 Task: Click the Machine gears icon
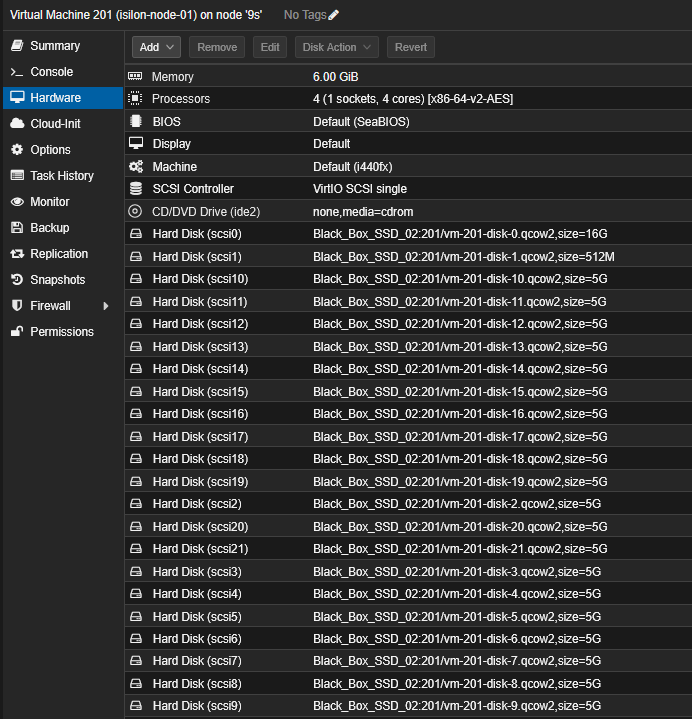[x=136, y=166]
